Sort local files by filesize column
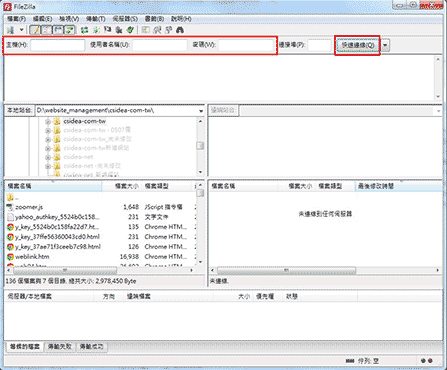This screenshot has width=447, height=370. click(x=122, y=186)
